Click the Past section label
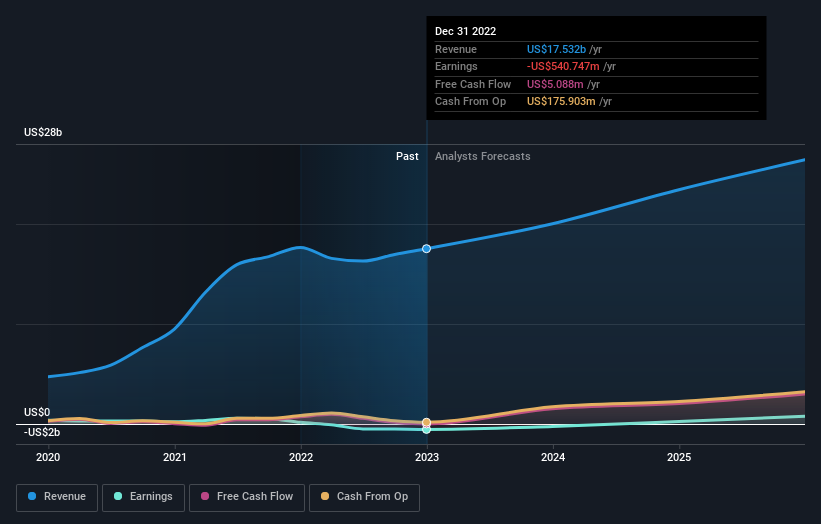Screen dimensions: 821x524 [x=407, y=157]
